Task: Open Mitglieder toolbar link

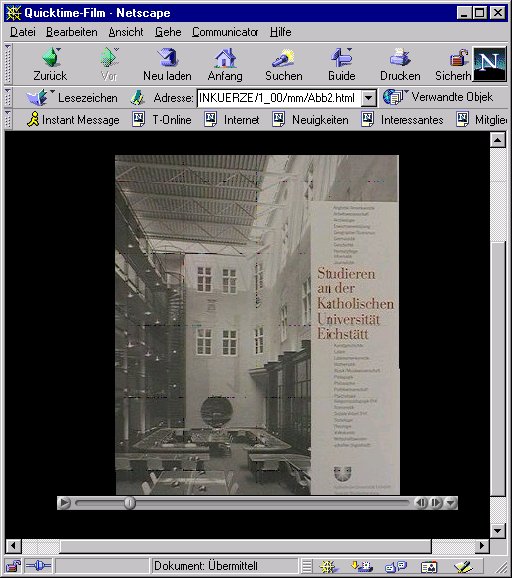Action: 481,119
